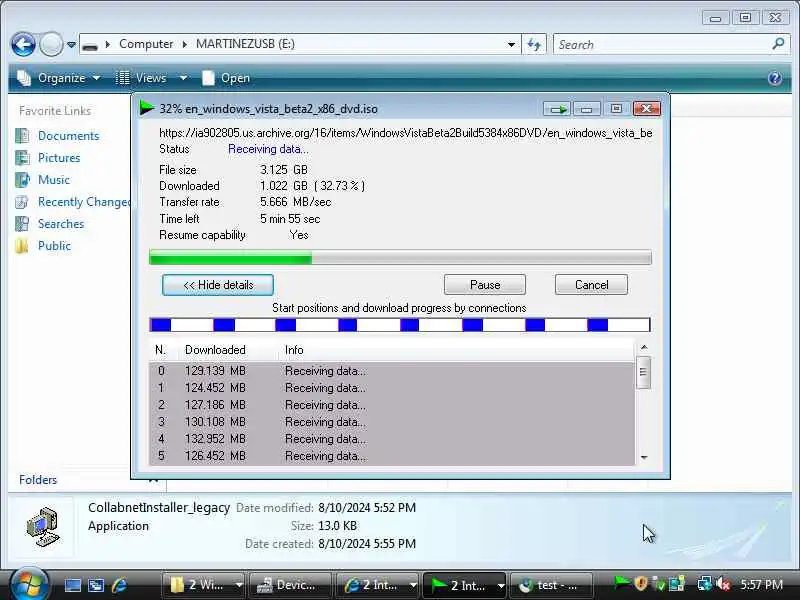800x600 pixels.
Task: Open Public in Favorite Links
Action: click(x=54, y=245)
